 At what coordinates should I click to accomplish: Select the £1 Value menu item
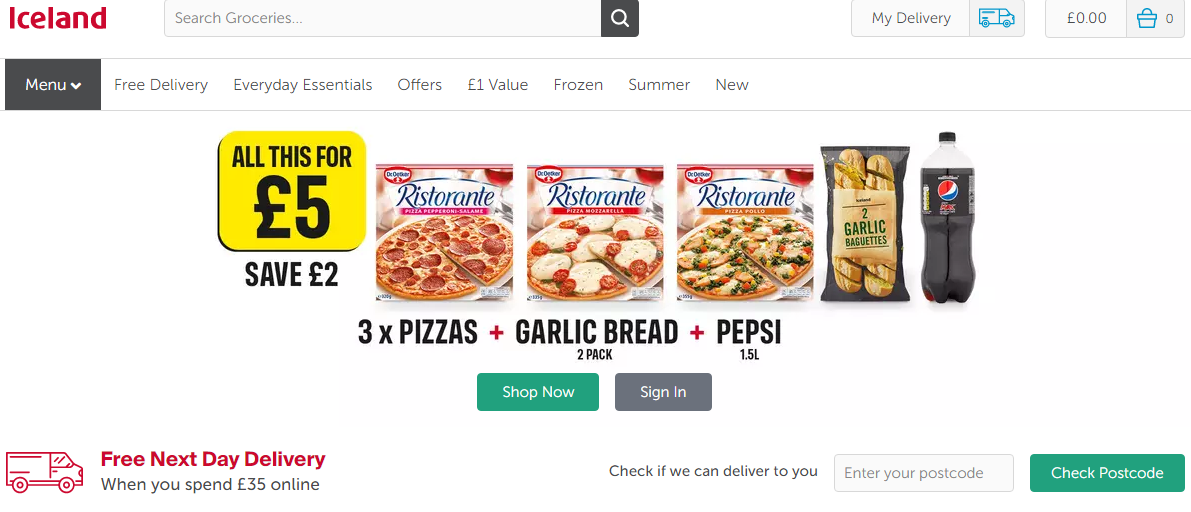[498, 85]
